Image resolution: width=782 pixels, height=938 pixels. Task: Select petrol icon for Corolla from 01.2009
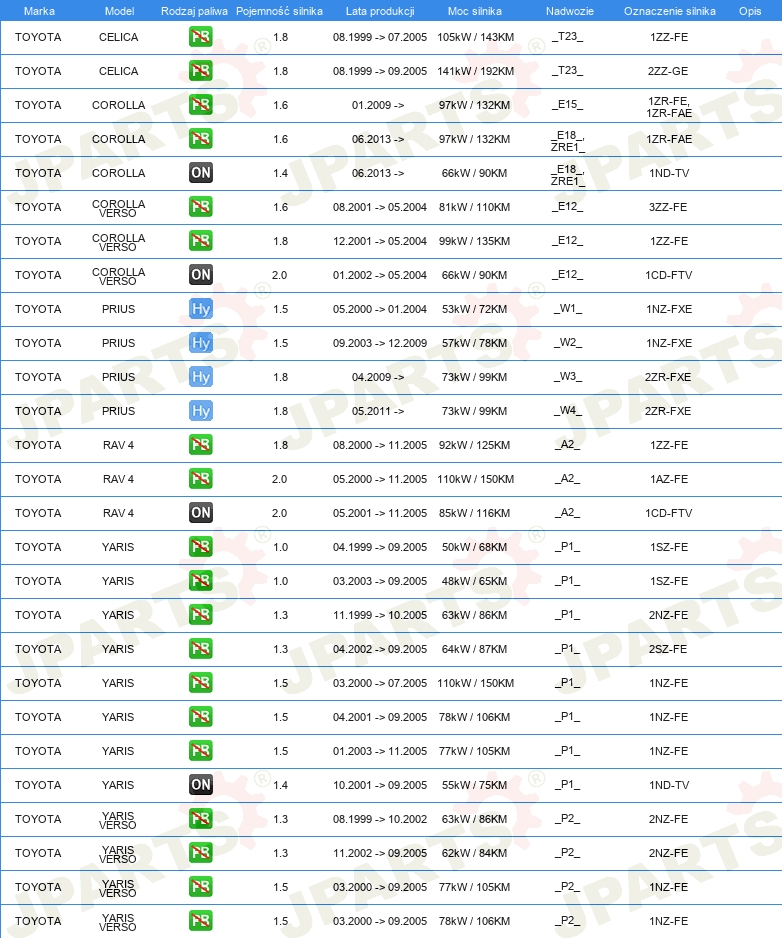(200, 105)
